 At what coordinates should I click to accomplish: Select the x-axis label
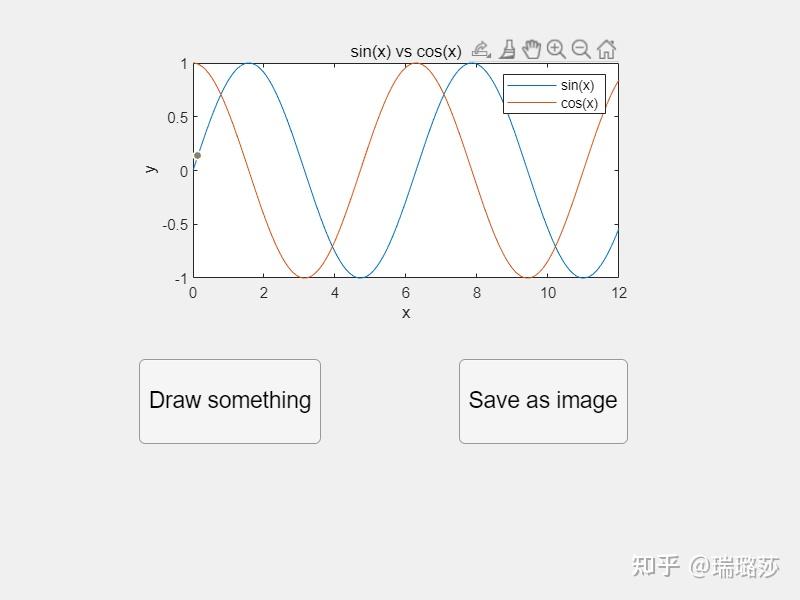[406, 313]
